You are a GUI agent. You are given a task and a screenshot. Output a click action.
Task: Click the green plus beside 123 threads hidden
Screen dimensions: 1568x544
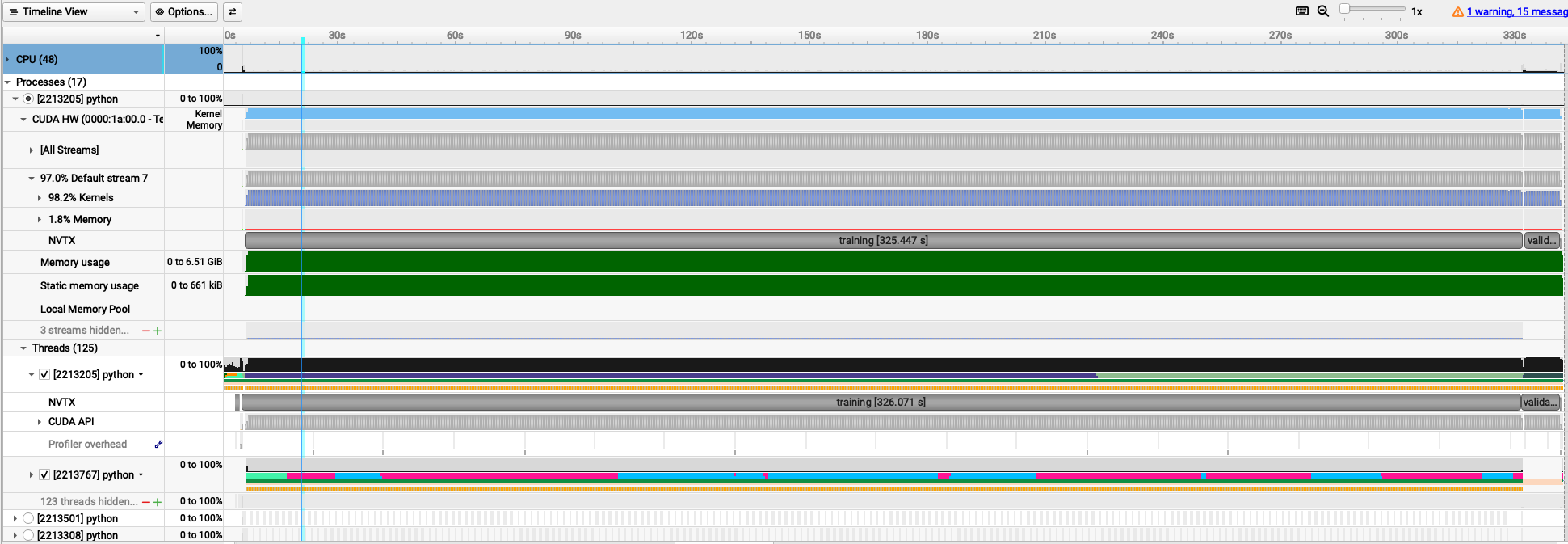coord(158,502)
